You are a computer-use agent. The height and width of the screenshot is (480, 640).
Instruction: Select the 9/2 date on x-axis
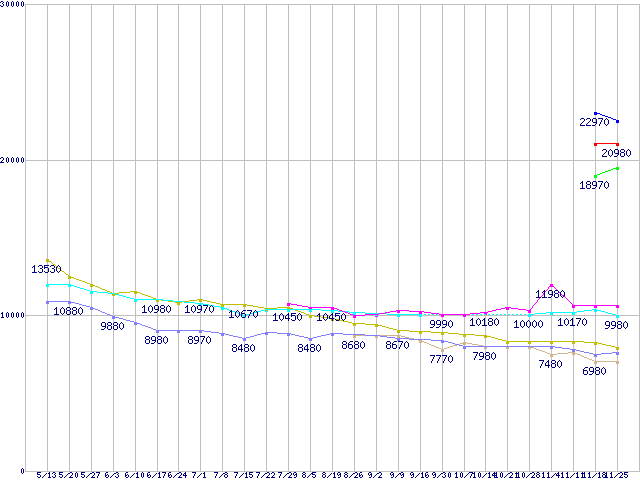376,474
